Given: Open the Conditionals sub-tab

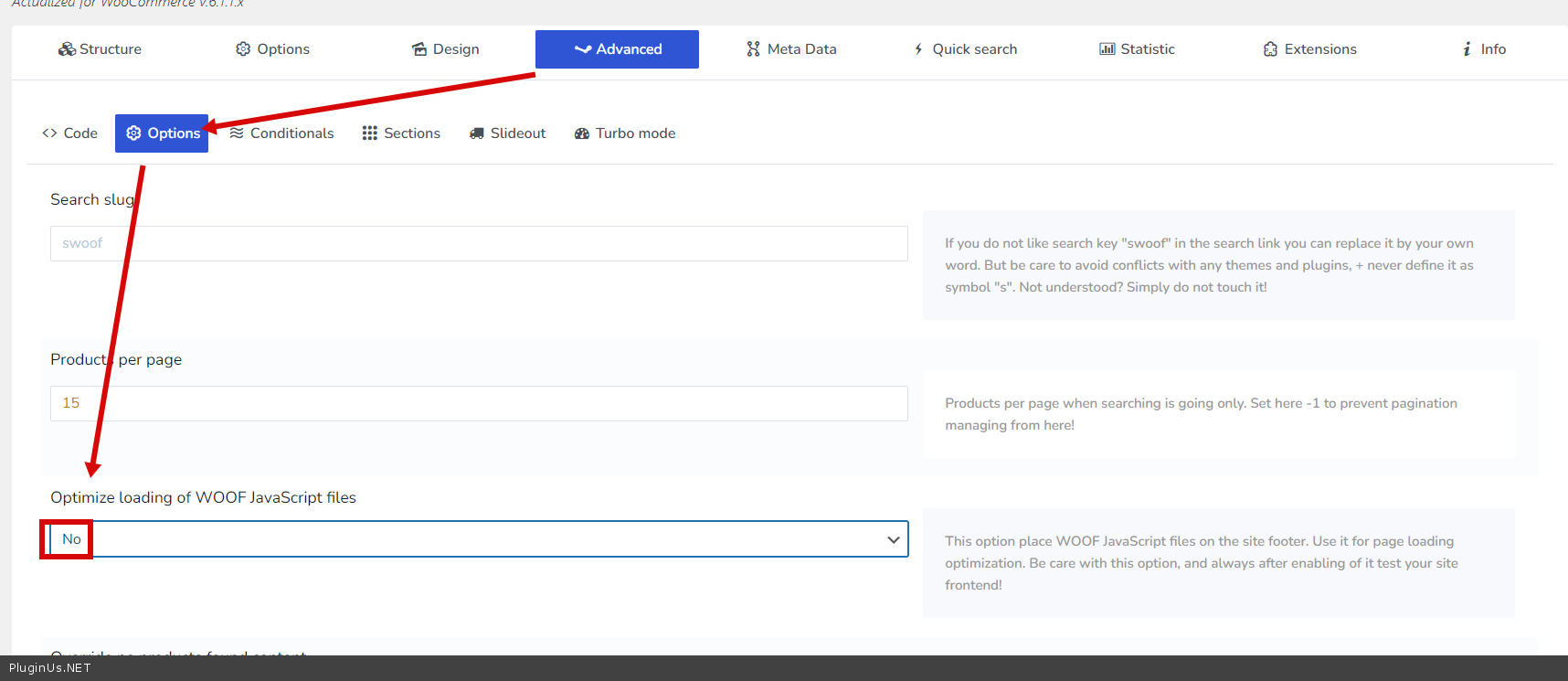Looking at the screenshot, I should pos(281,133).
